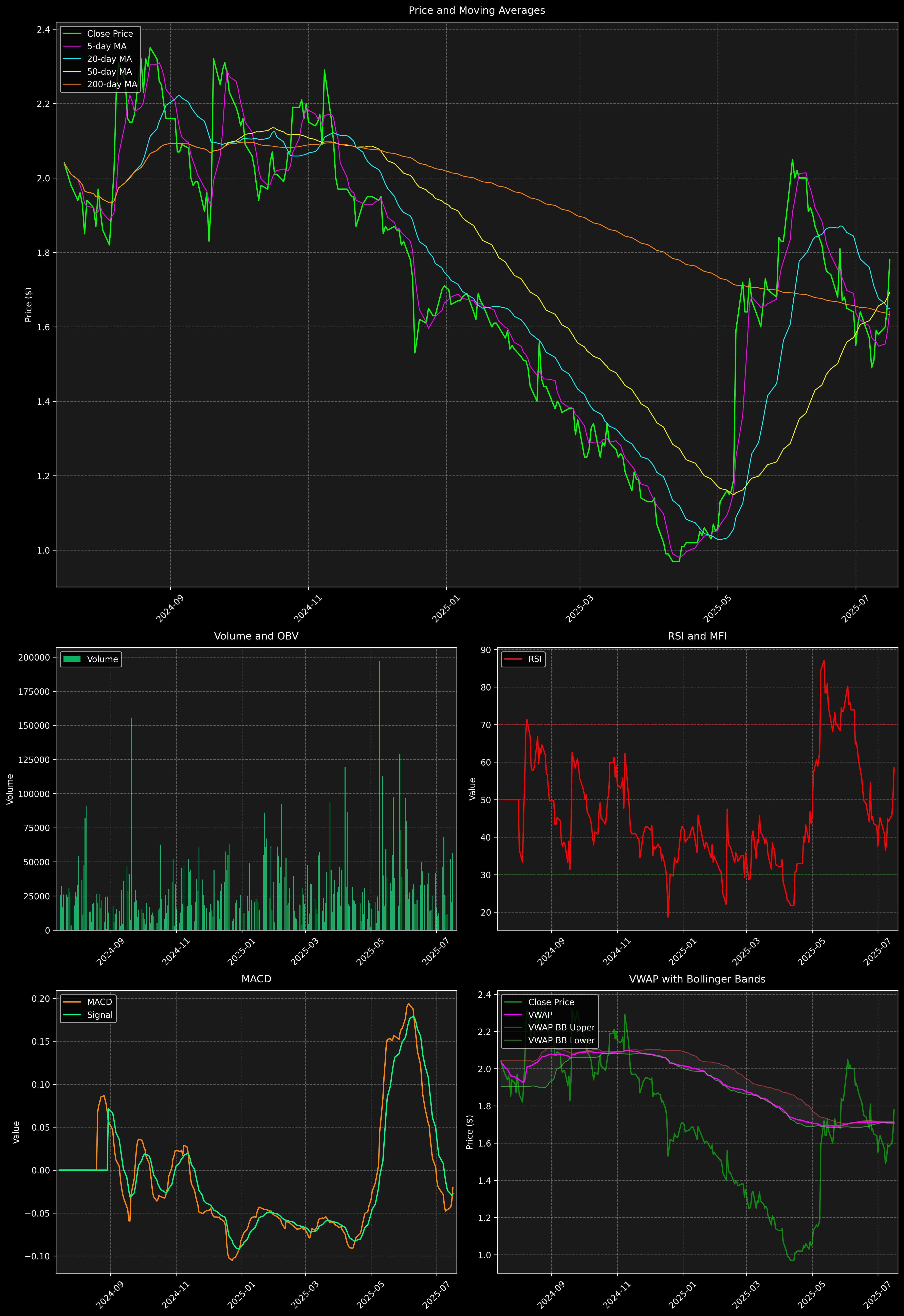Click the '200000' tick on Volume chart
904x1316 pixels.
[x=34, y=658]
